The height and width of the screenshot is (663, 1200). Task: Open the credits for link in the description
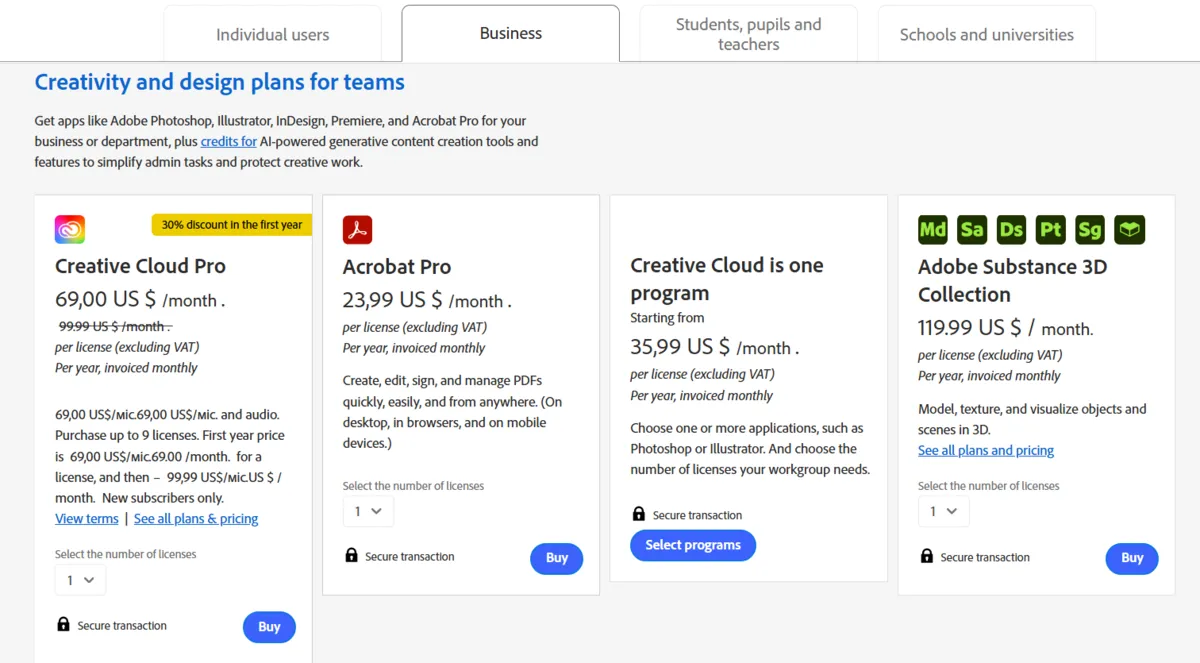228,141
